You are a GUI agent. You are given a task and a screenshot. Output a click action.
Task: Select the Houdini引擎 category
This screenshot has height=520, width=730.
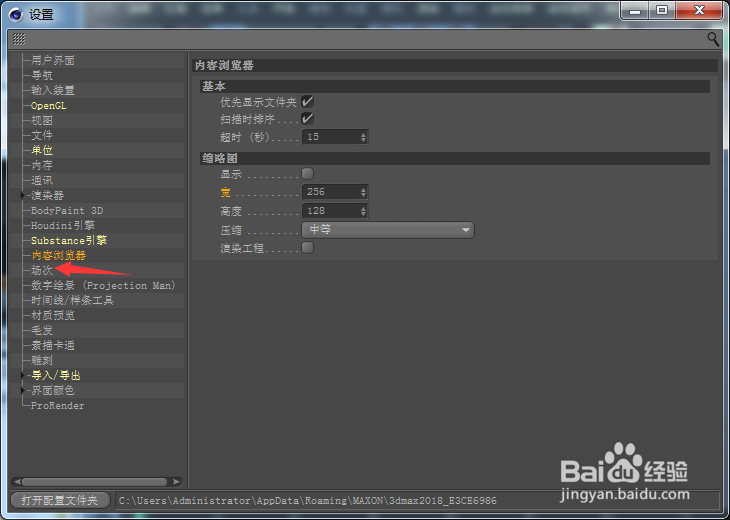[63, 225]
